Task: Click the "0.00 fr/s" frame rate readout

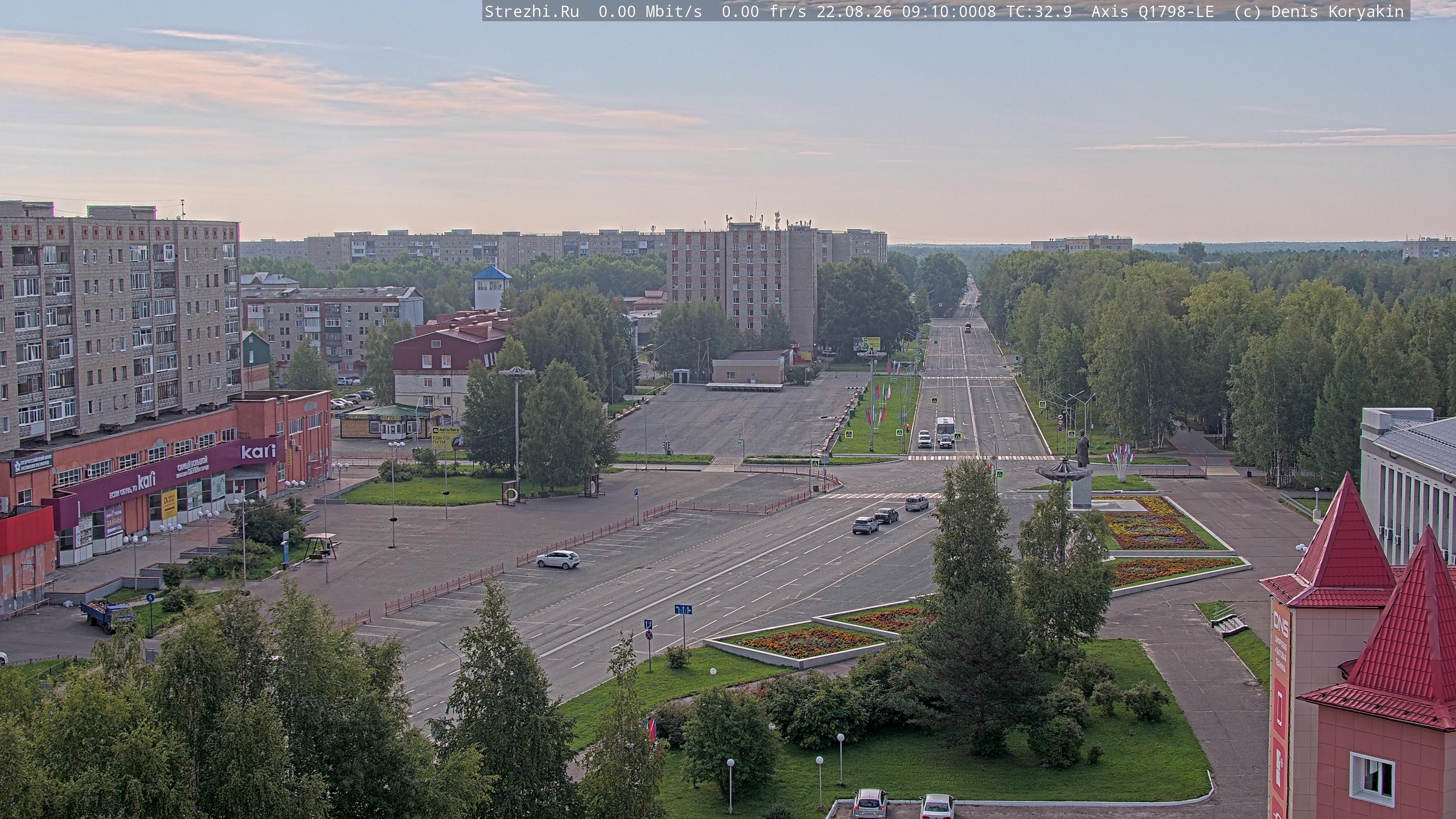Action: click(764, 12)
